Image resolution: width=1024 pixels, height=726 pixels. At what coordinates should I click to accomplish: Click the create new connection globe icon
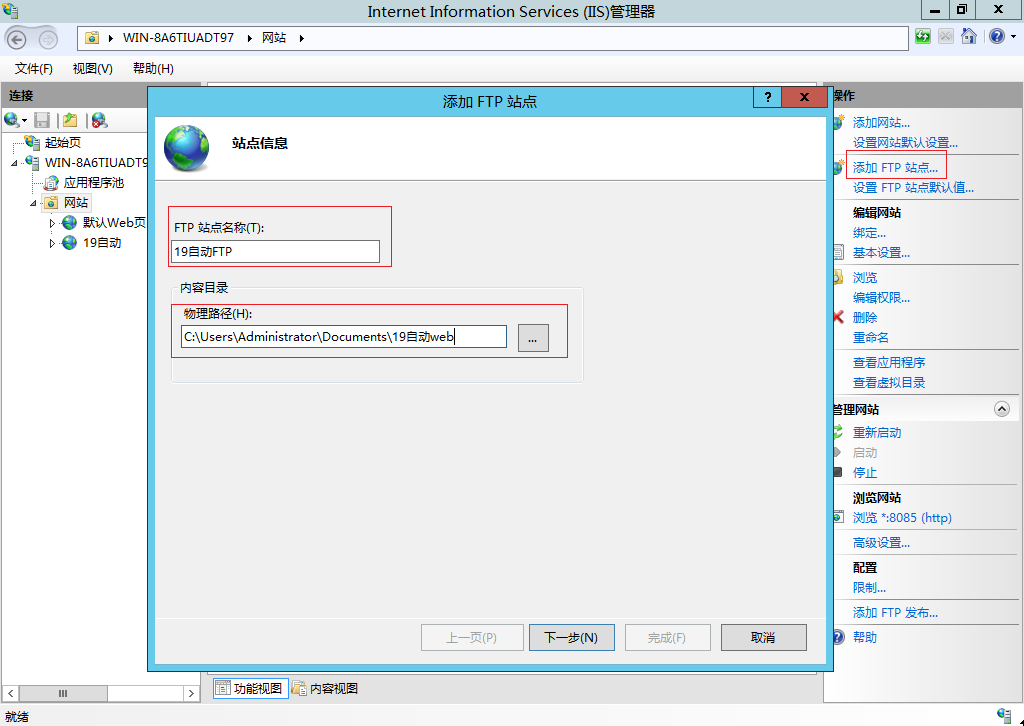12,120
